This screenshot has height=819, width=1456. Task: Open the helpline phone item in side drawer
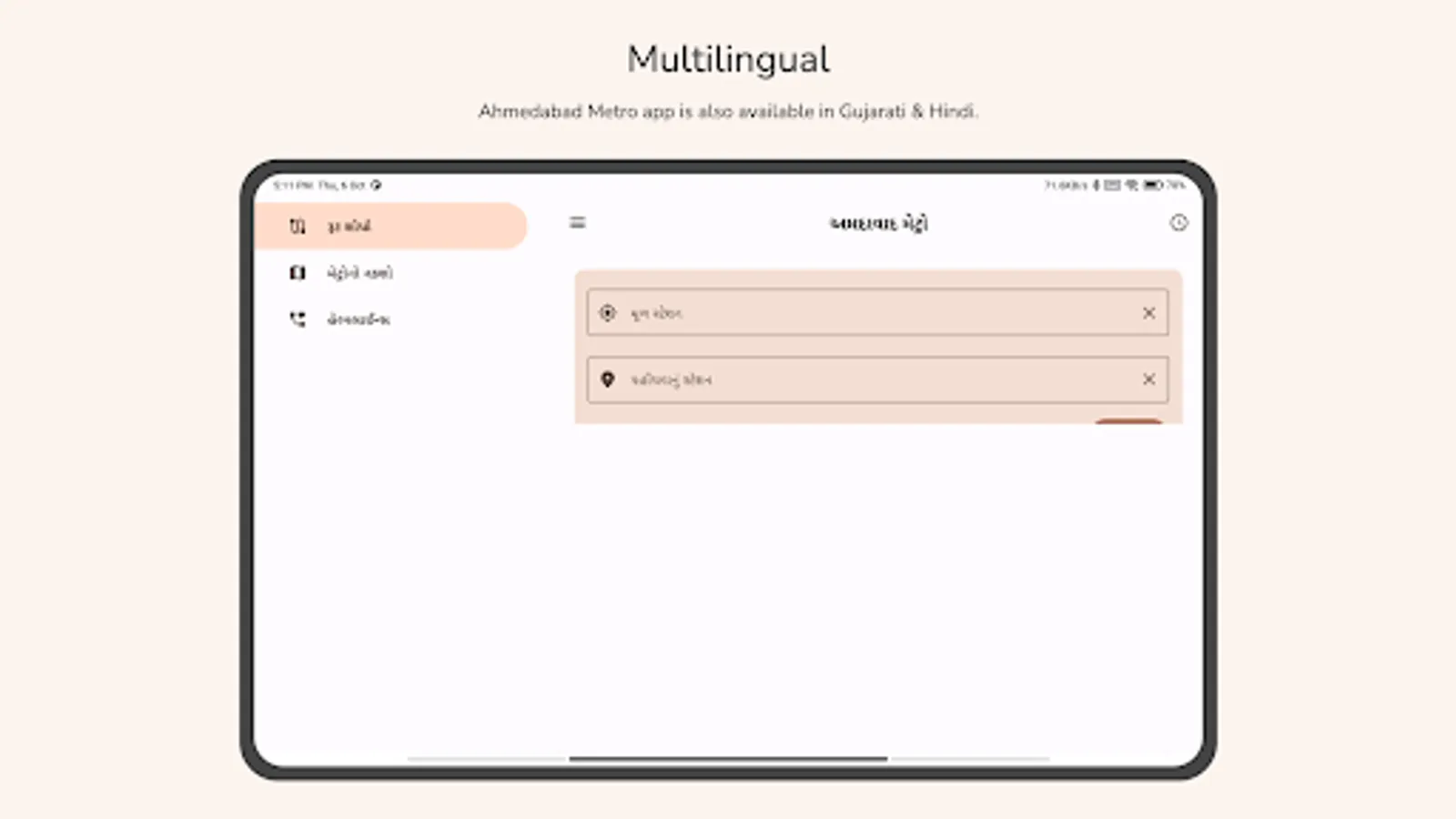[391, 319]
